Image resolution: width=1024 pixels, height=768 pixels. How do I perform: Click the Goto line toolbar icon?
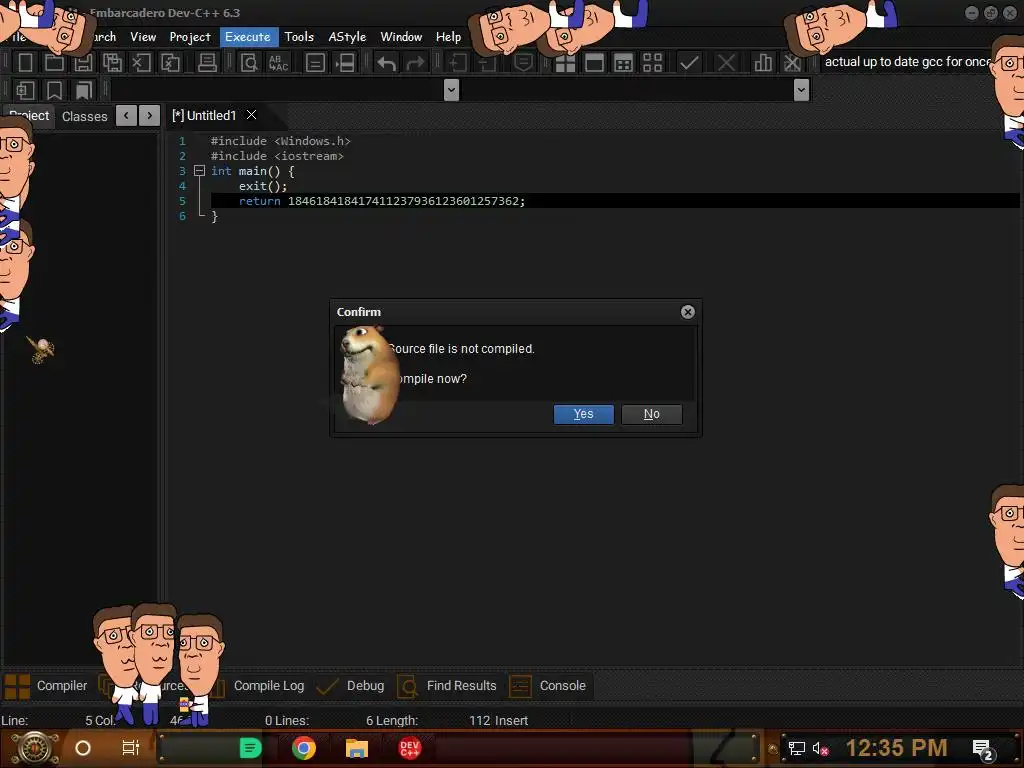tap(345, 63)
